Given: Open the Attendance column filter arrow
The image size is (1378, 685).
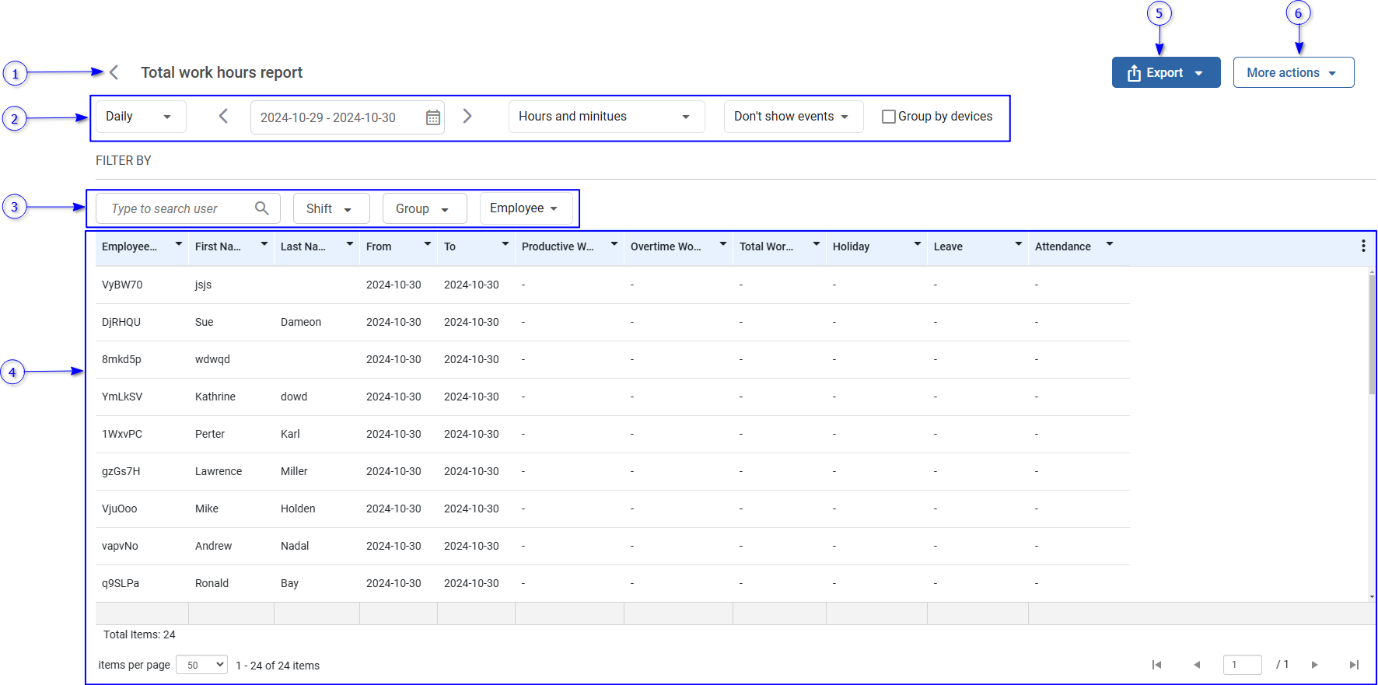Looking at the screenshot, I should [1109, 245].
